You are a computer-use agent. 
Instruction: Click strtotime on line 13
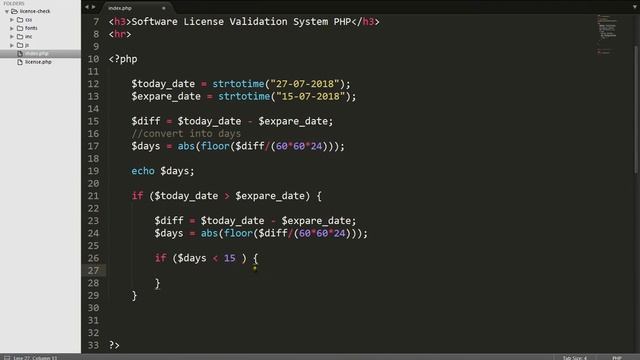click(x=244, y=96)
